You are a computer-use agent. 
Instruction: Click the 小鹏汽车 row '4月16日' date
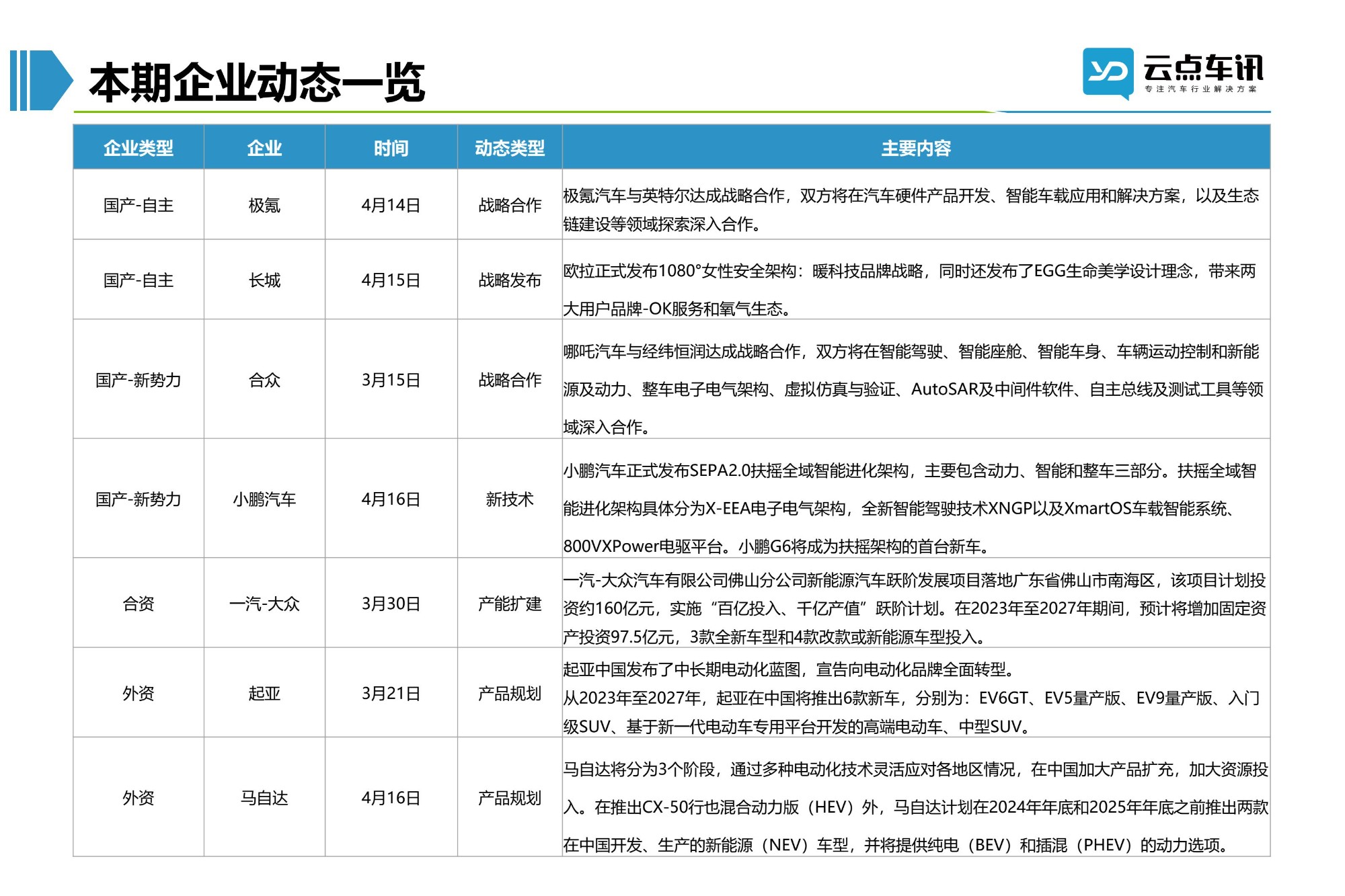pyautogui.click(x=391, y=499)
